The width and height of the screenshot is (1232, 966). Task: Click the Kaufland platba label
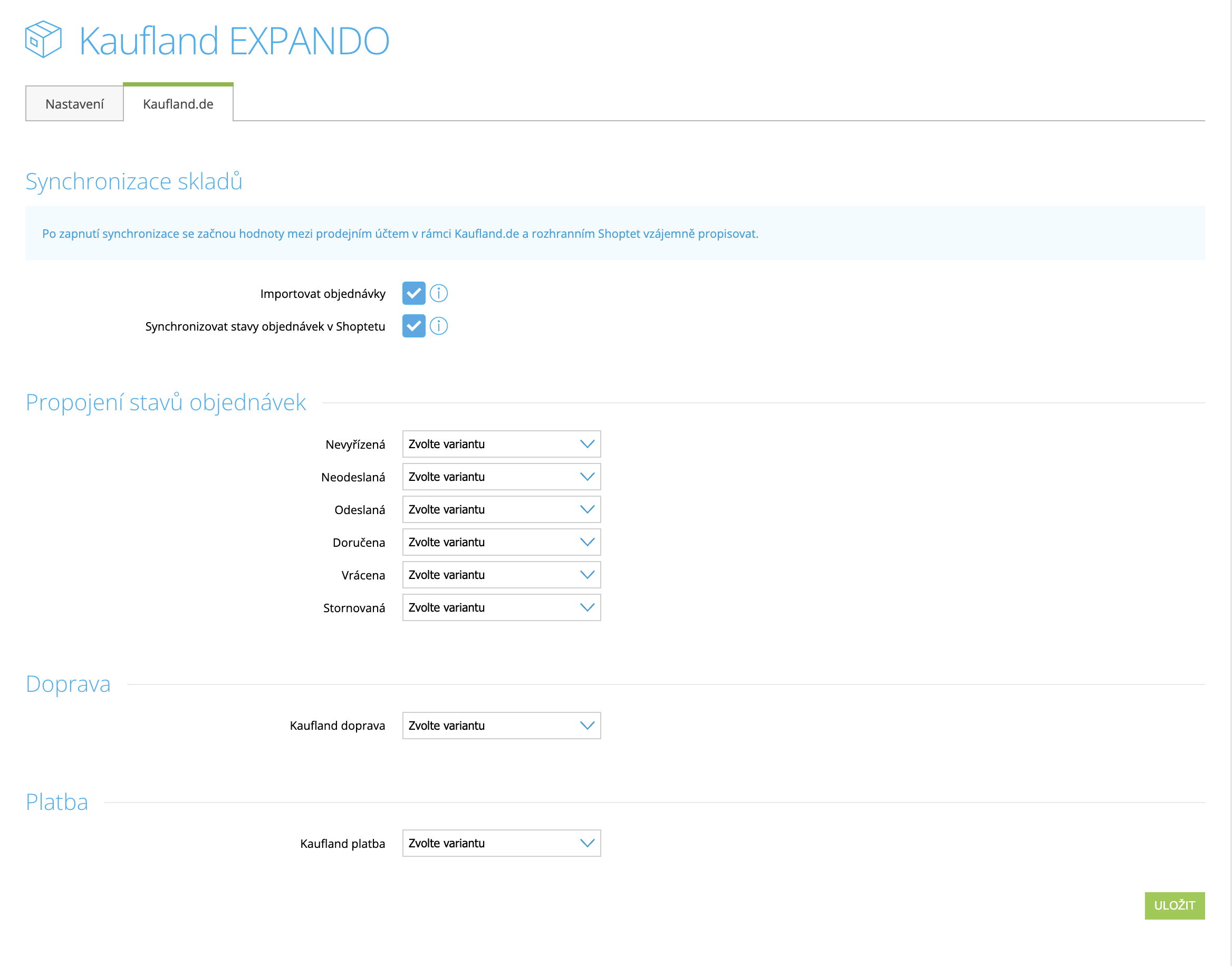(x=342, y=844)
